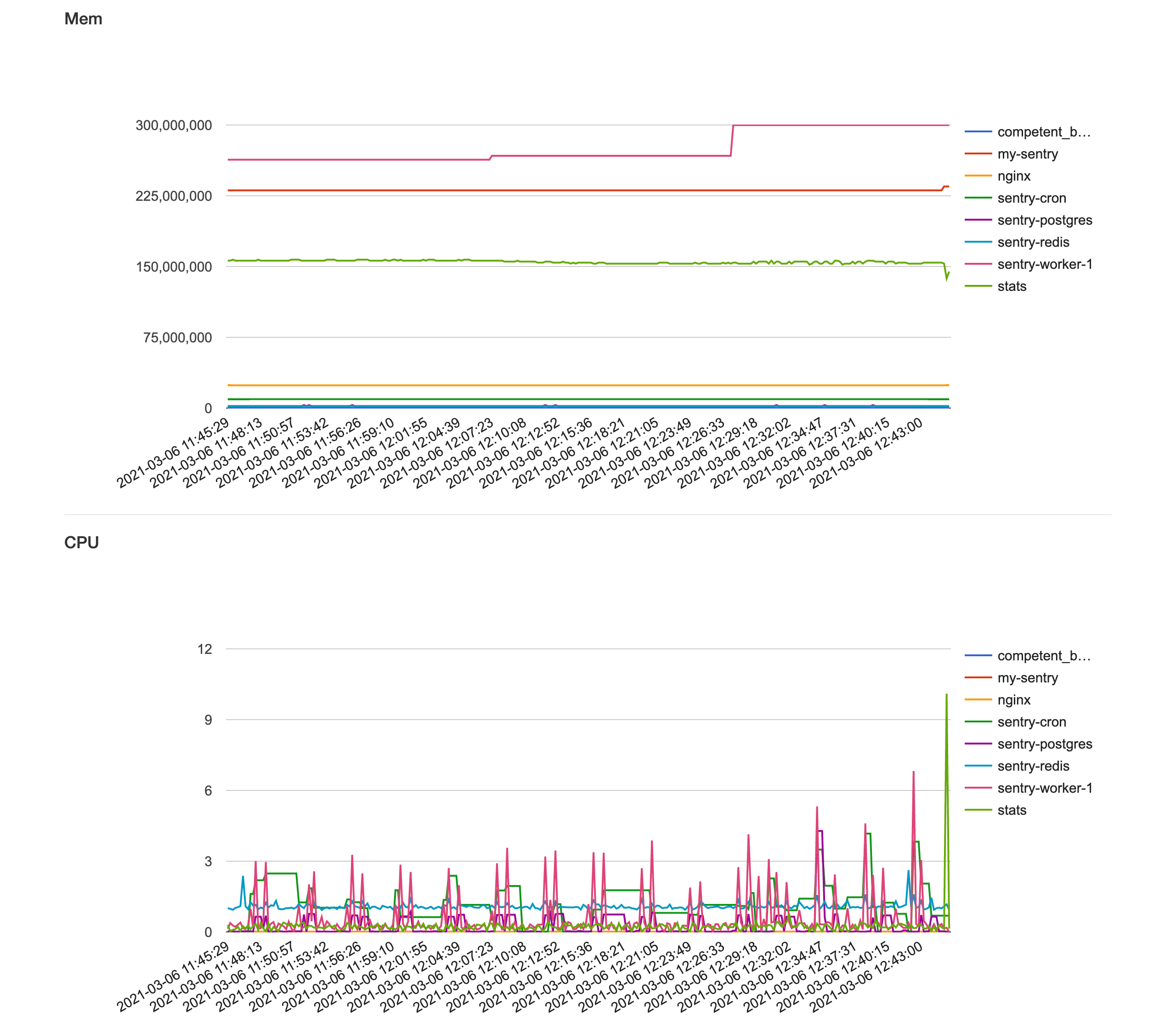
Task: Click nginx legend entry in CPU chart
Action: (x=998, y=700)
